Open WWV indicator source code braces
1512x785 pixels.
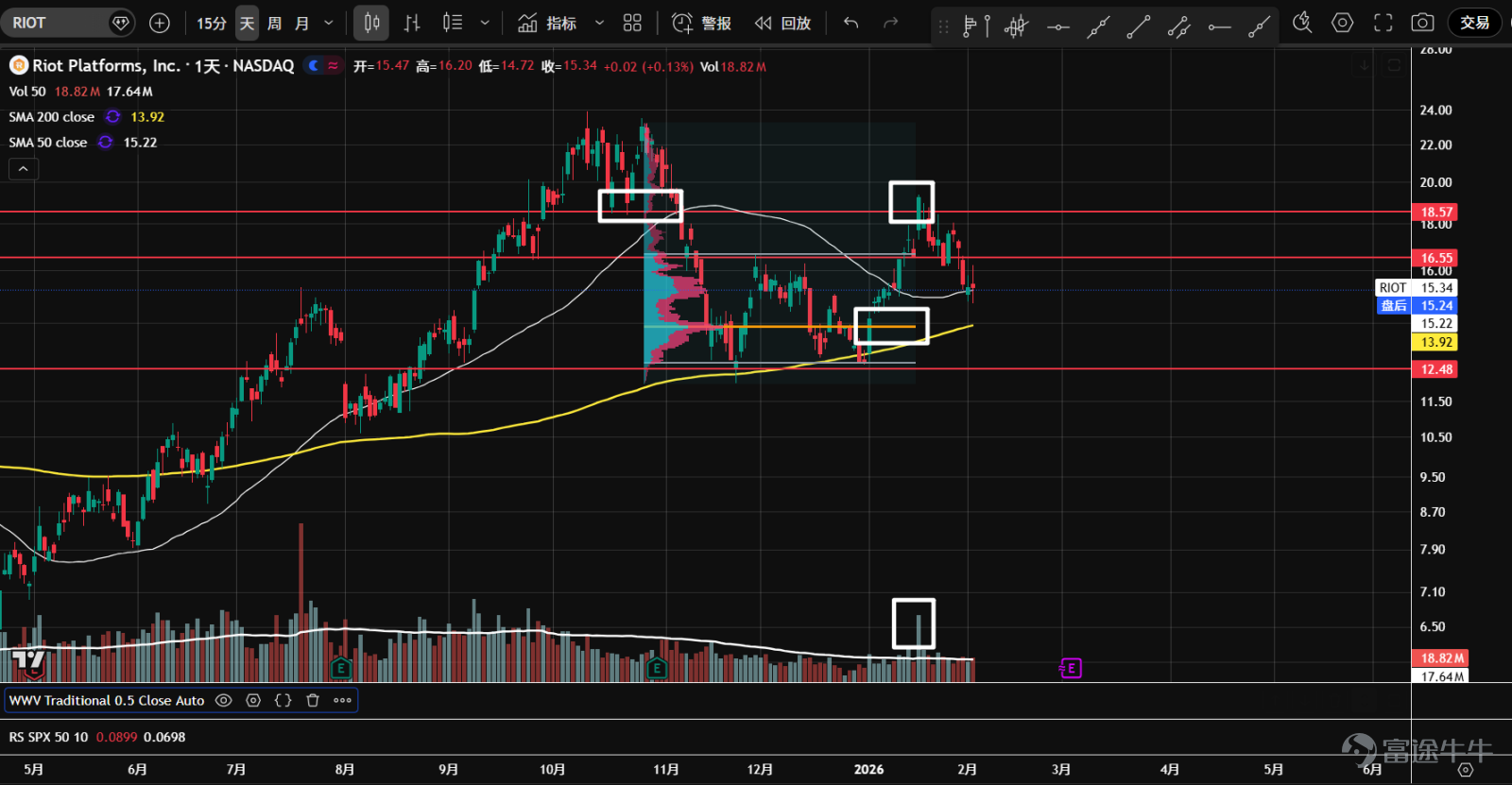click(283, 701)
